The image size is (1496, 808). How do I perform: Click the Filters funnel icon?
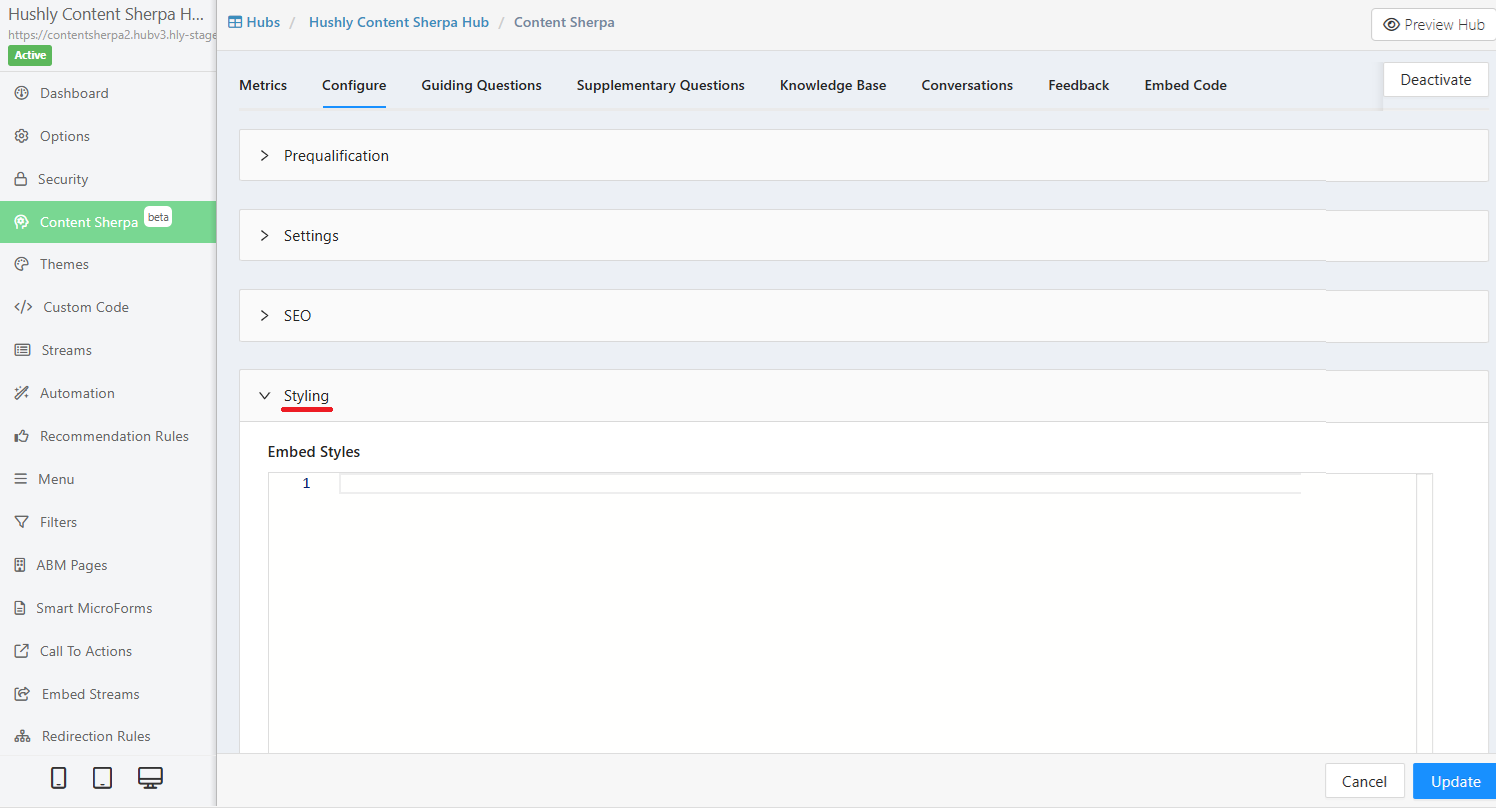(x=21, y=522)
